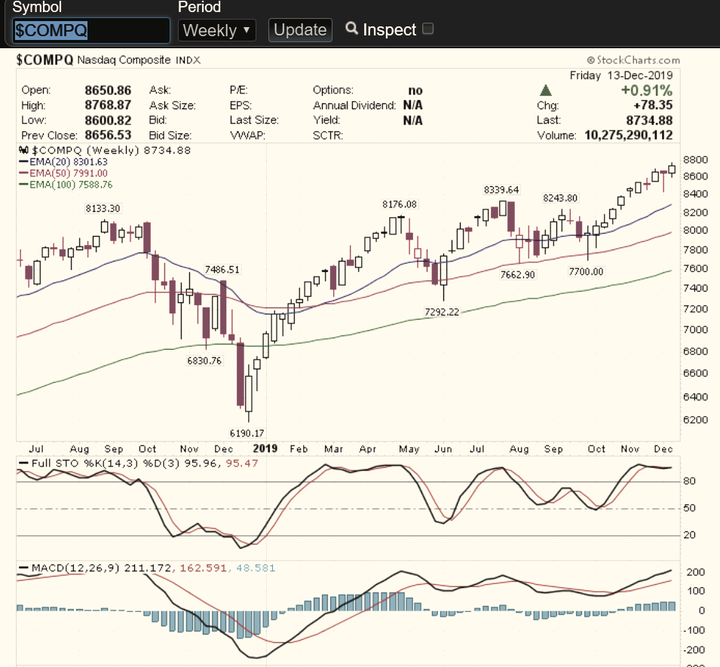Click the 8133.30 price annotation
The height and width of the screenshot is (667, 720).
[103, 208]
